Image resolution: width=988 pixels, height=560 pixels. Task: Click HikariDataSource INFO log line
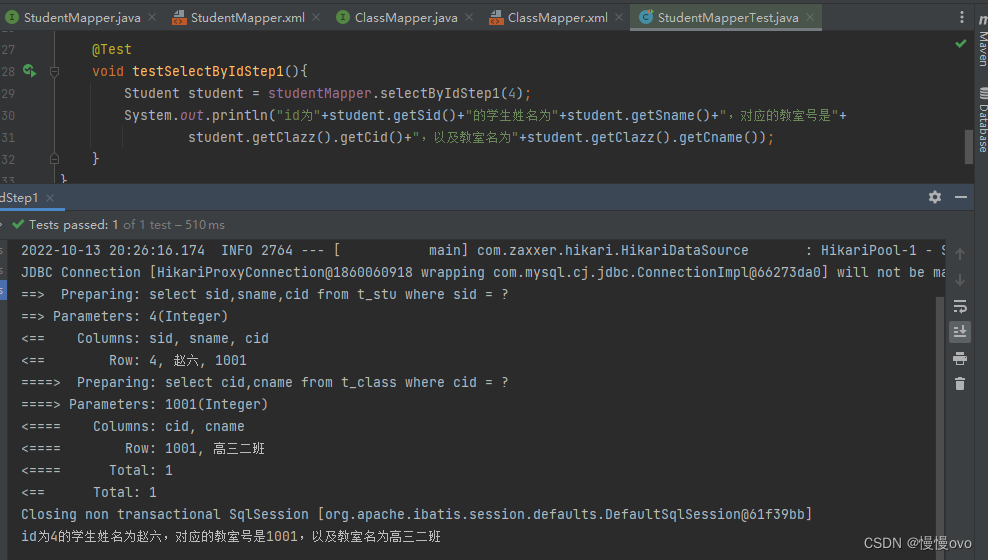[483, 250]
